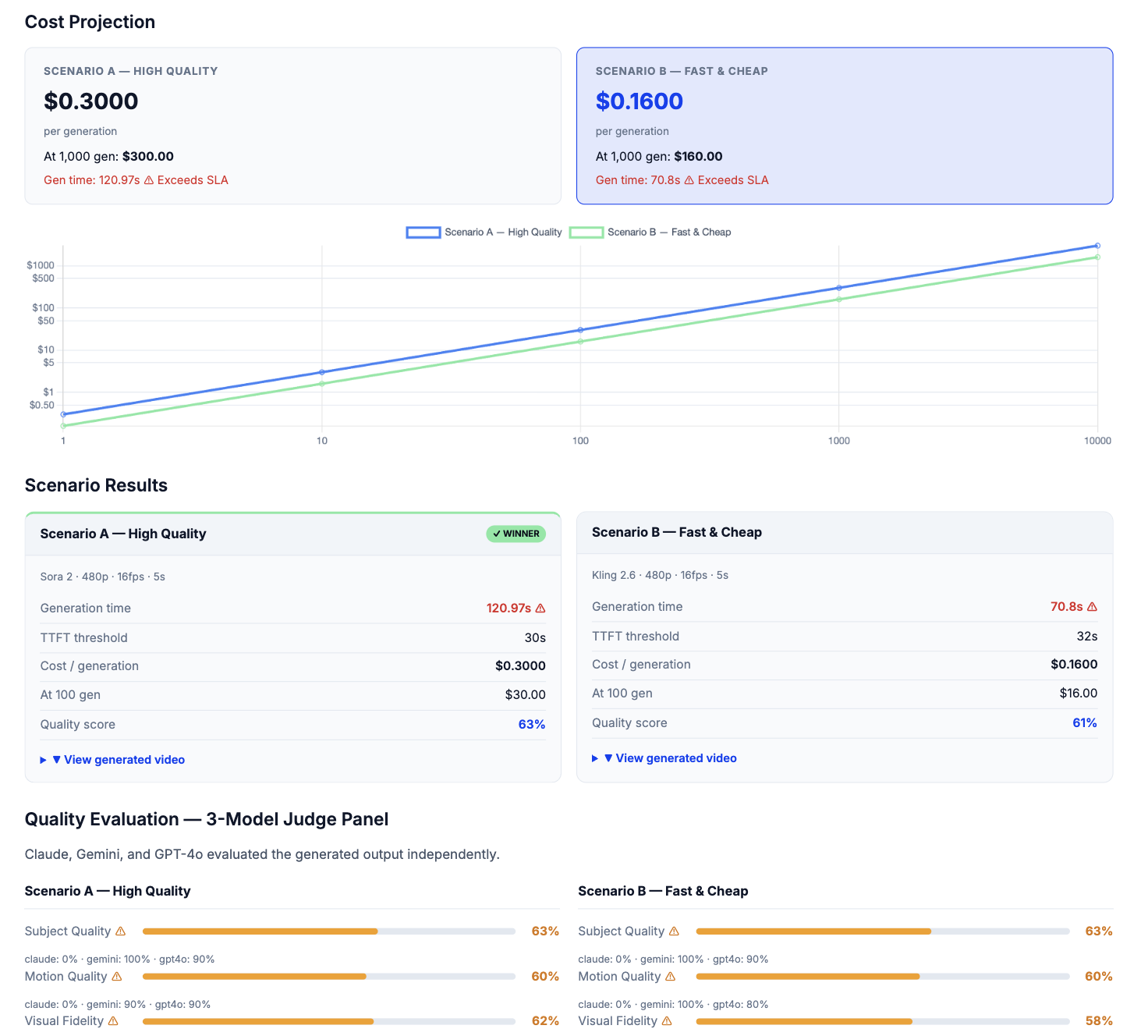Toggle Scenario A legend entry in chart
1148x1036 pixels.
point(484,232)
